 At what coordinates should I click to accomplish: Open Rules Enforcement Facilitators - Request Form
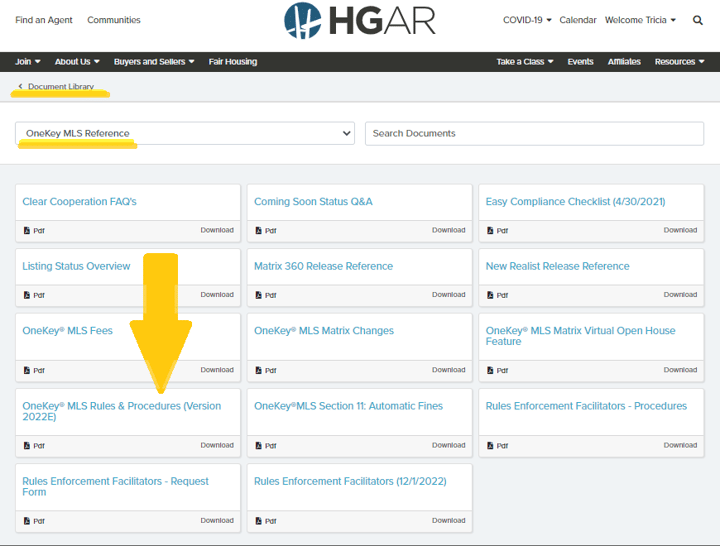coord(115,487)
